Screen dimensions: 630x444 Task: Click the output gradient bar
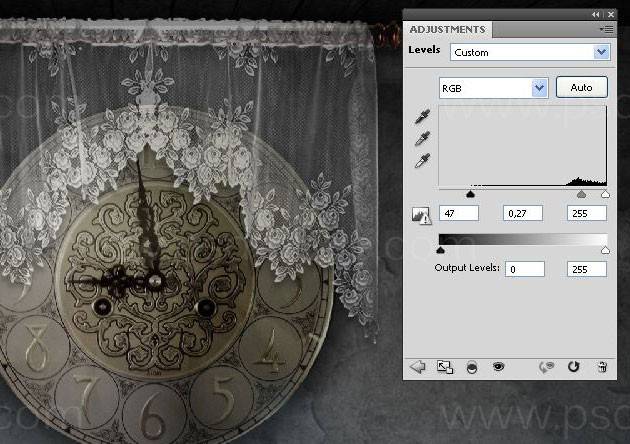523,239
